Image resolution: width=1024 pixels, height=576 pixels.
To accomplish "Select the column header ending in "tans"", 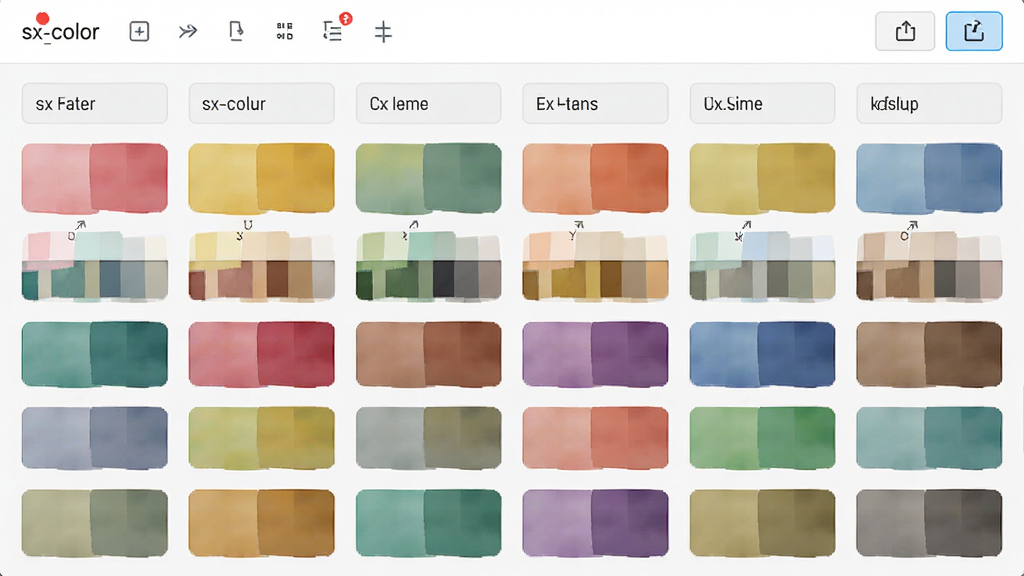I will (595, 103).
